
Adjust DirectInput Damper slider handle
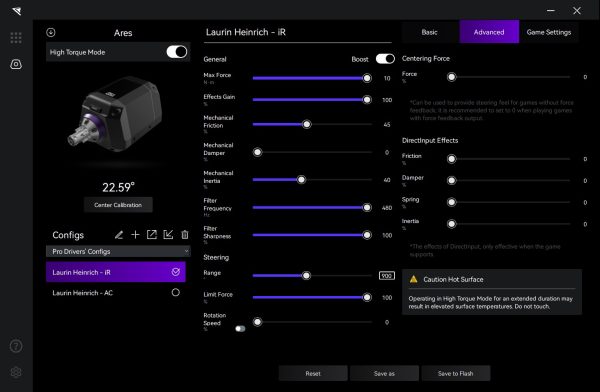452,180
